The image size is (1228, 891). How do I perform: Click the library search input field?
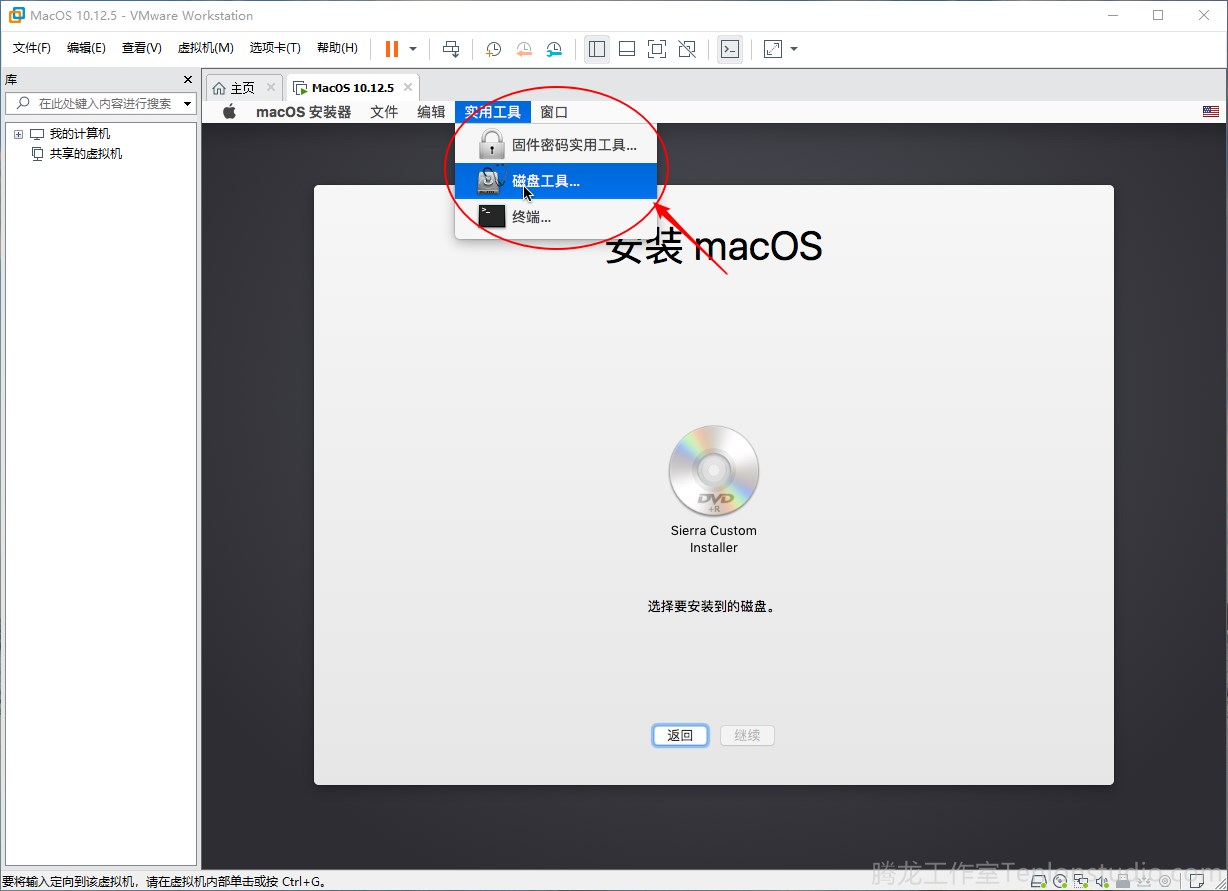click(x=99, y=103)
